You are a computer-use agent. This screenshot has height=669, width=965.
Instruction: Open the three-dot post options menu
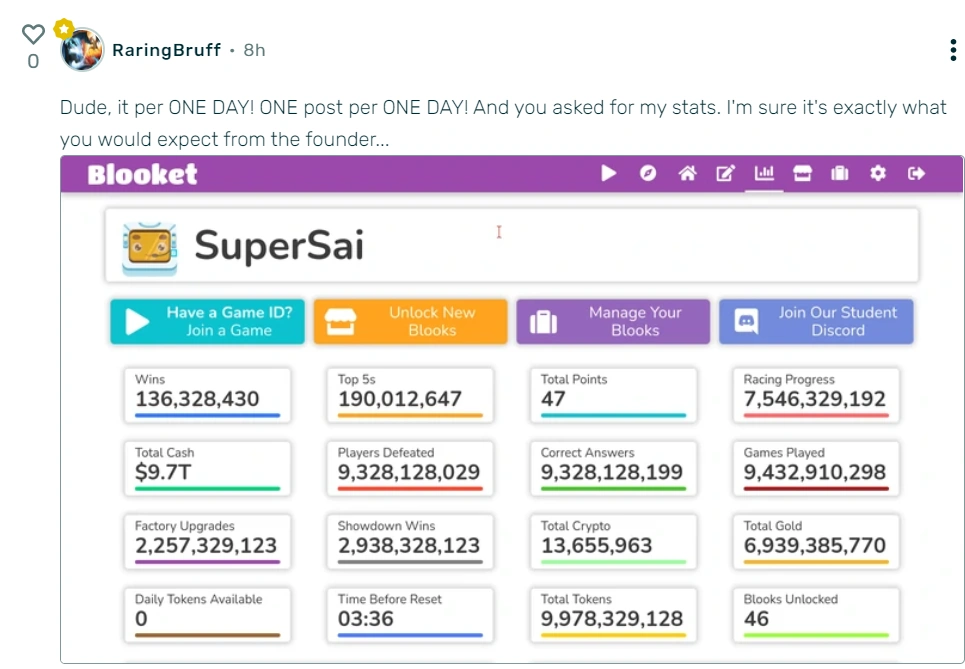point(953,50)
